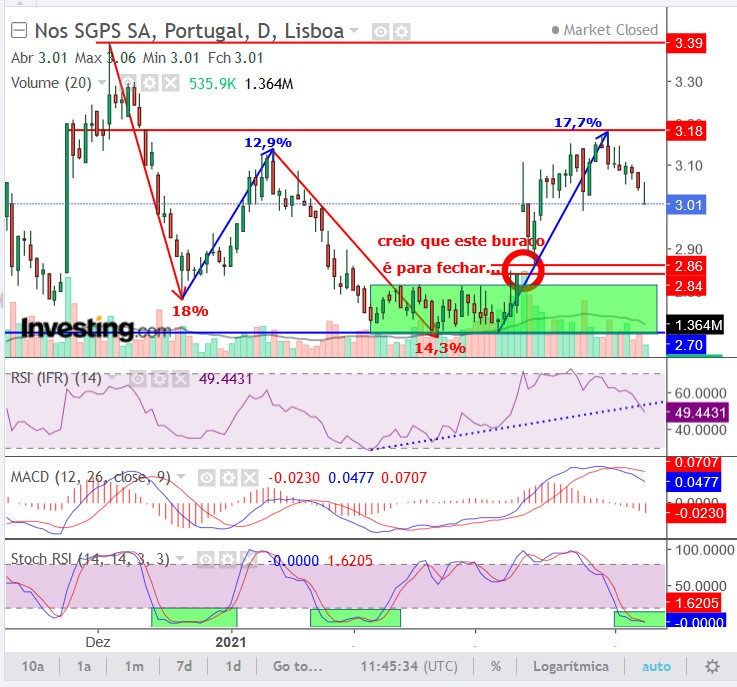Remove the MACD indicator with X
737x687 pixels.
(x=250, y=478)
